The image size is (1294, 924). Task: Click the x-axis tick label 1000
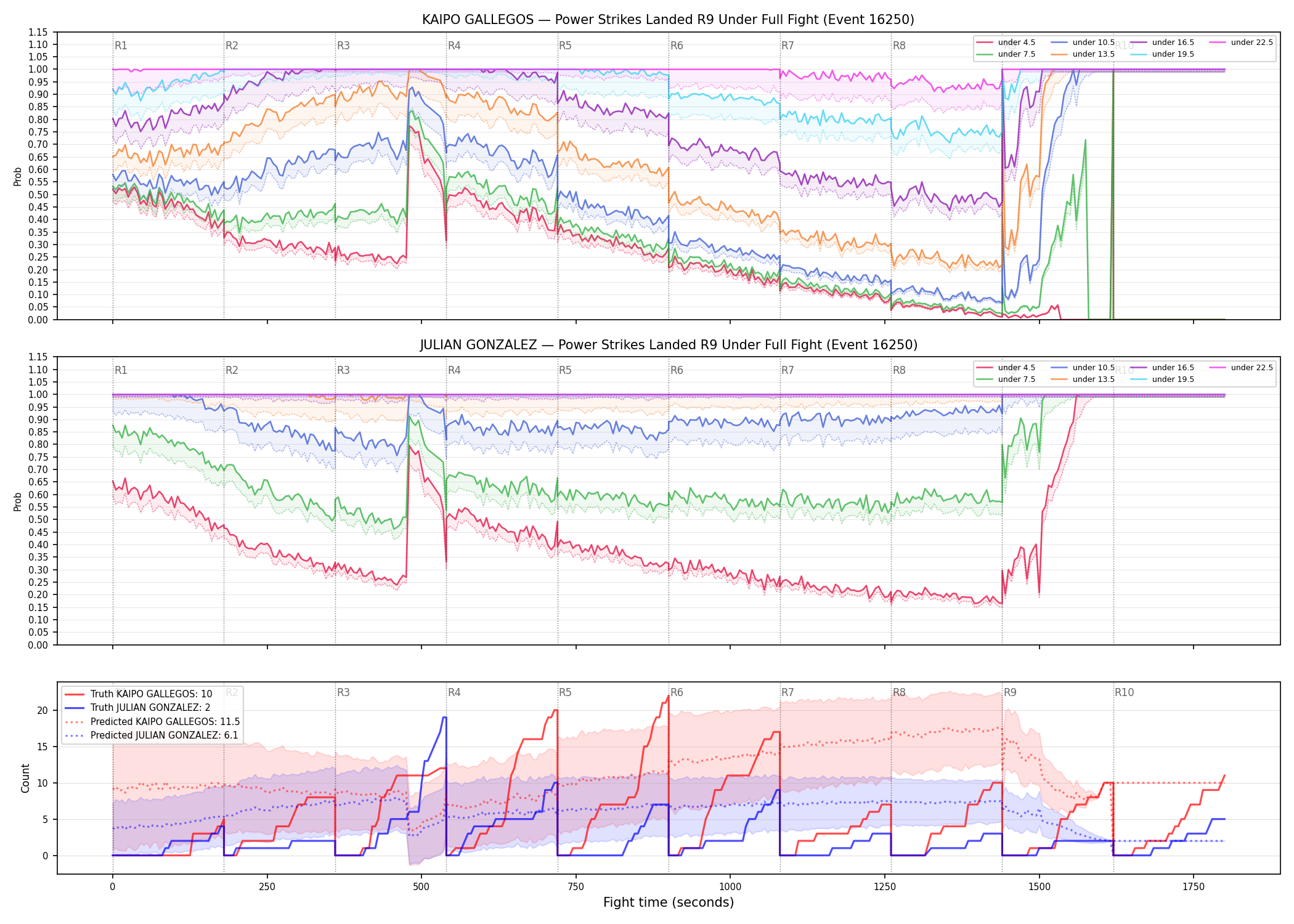coord(730,887)
